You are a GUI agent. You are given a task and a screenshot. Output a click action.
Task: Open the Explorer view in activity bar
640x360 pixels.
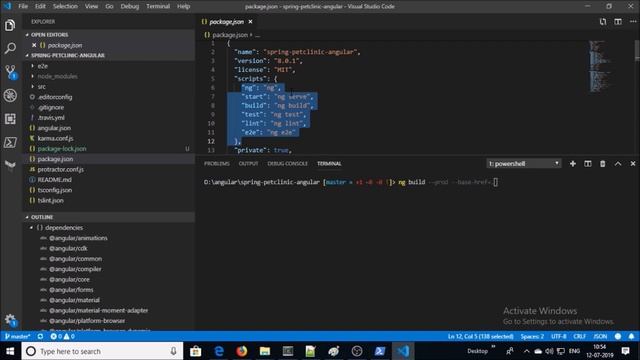tap(10, 25)
